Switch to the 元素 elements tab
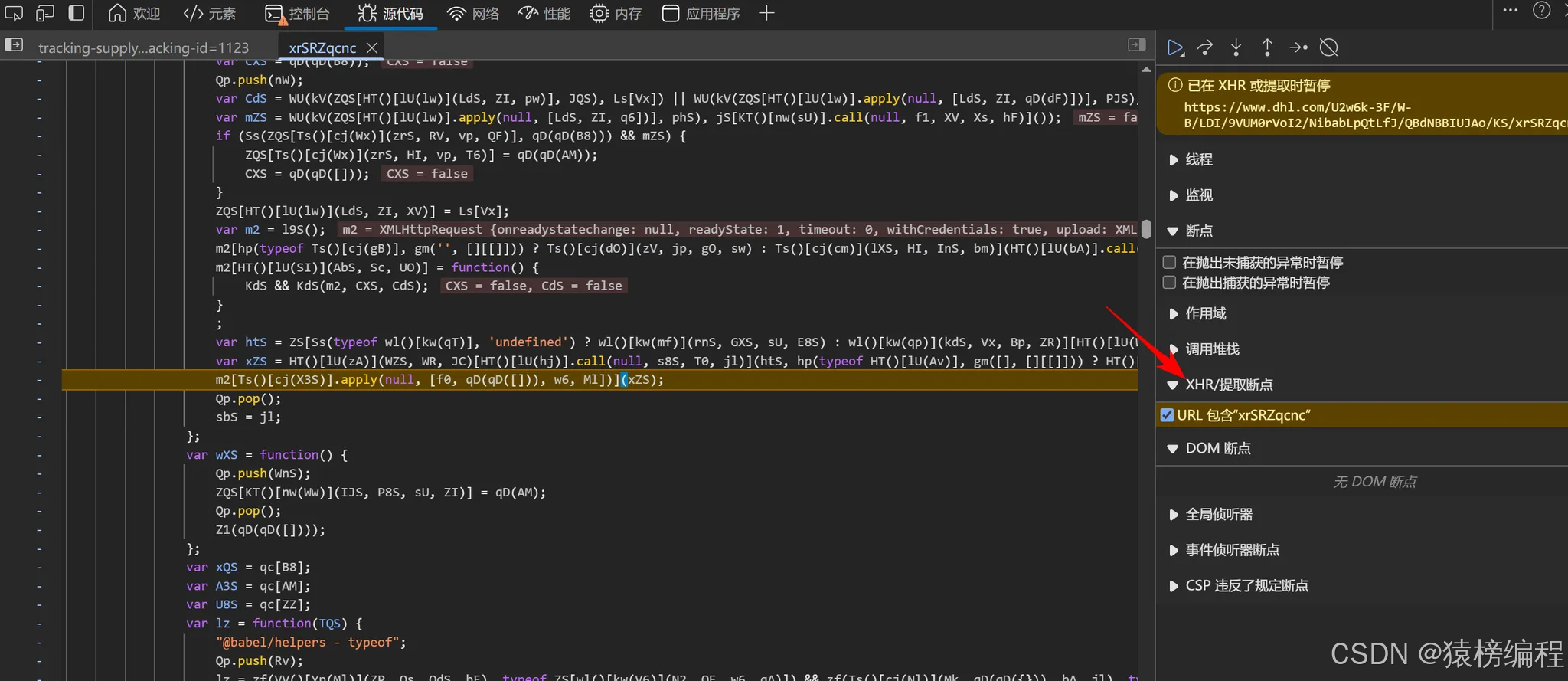The height and width of the screenshot is (681, 1568). tap(210, 14)
